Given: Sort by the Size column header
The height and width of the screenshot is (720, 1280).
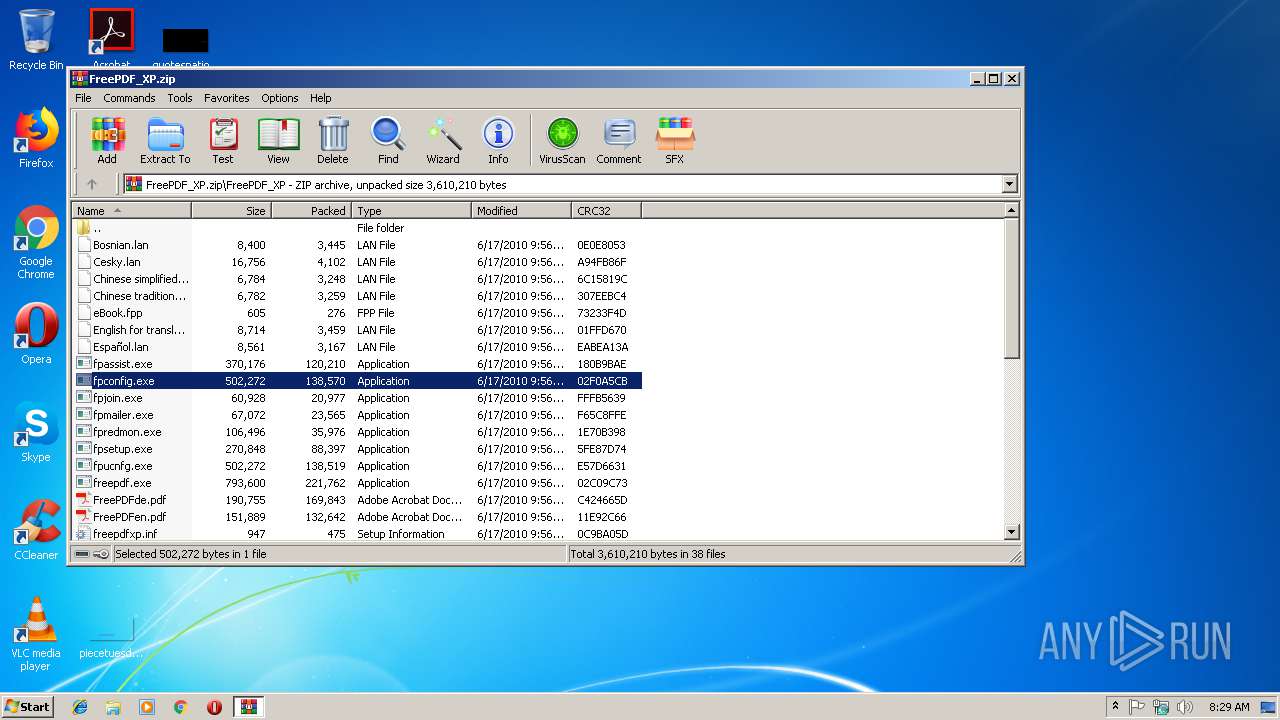Looking at the screenshot, I should (231, 211).
